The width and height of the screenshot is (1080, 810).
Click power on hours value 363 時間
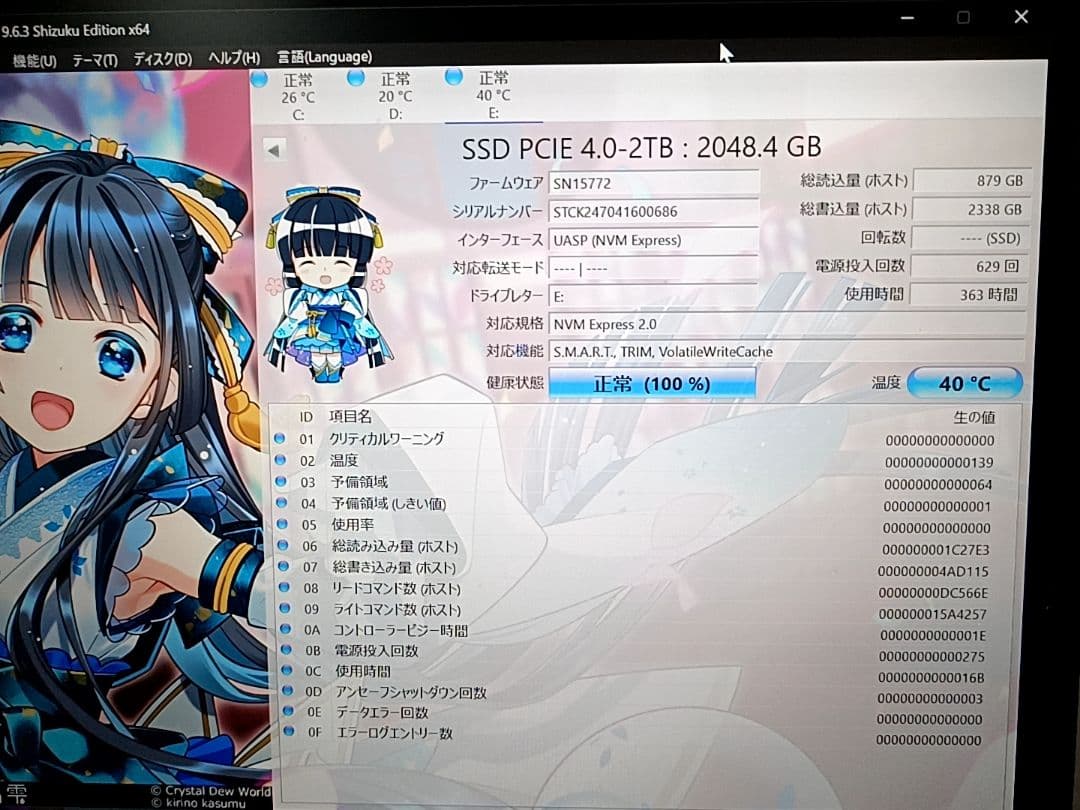(x=969, y=294)
